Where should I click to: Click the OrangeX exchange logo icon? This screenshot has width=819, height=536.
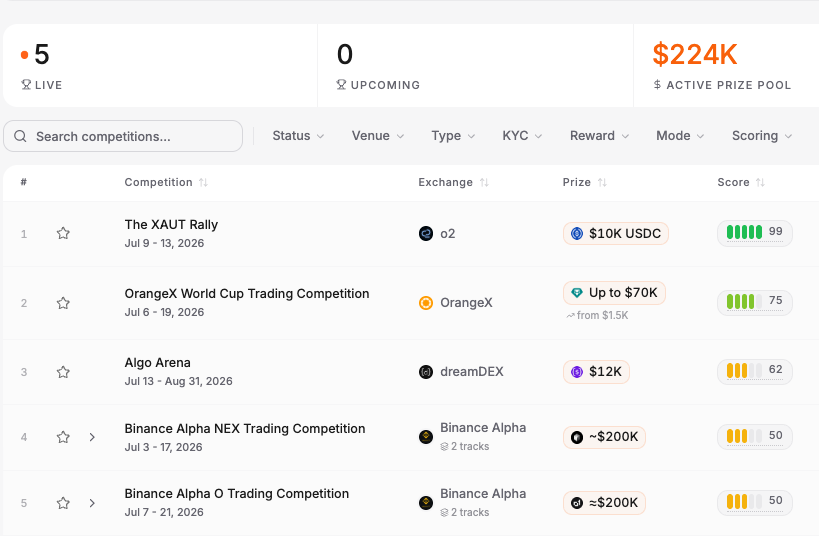click(426, 302)
